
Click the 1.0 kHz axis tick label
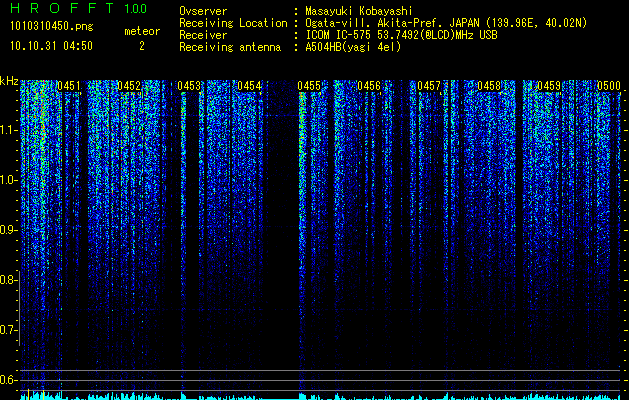click(8, 181)
